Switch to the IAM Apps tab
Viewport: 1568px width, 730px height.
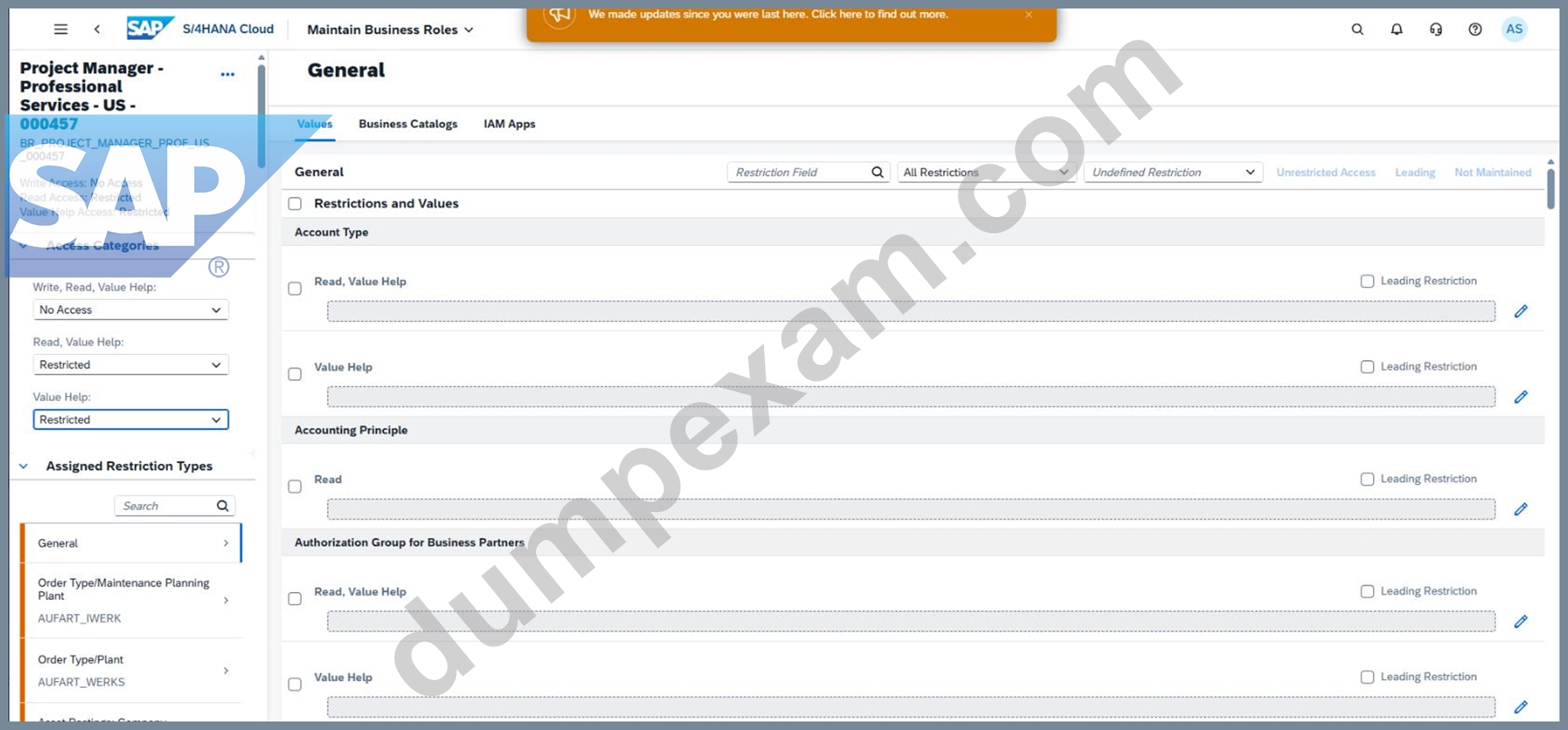click(509, 124)
